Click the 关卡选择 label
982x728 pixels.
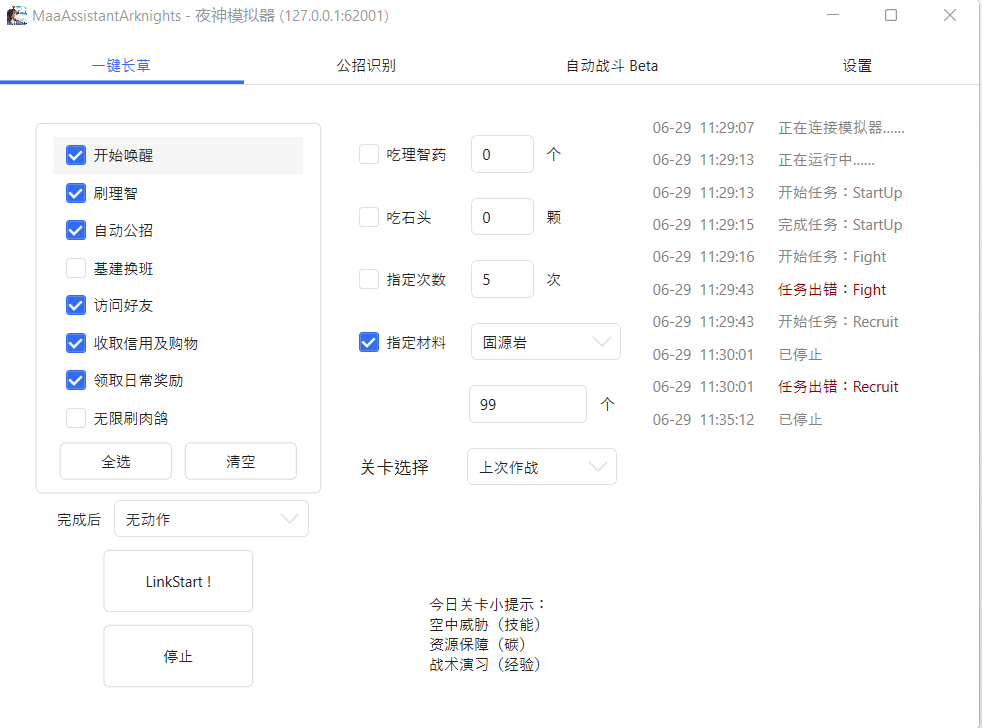tap(395, 467)
